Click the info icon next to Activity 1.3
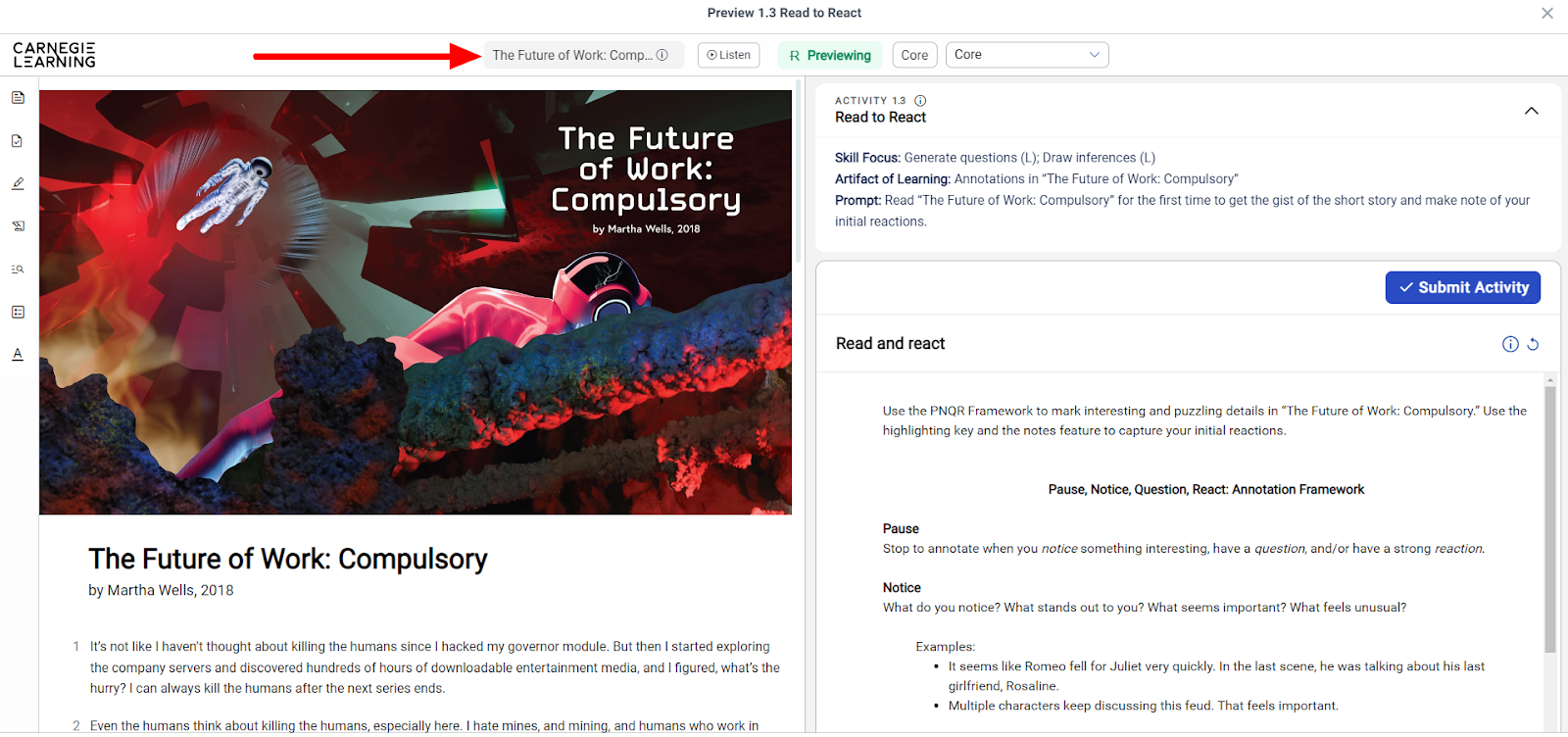This screenshot has height=737, width=1568. 920,100
